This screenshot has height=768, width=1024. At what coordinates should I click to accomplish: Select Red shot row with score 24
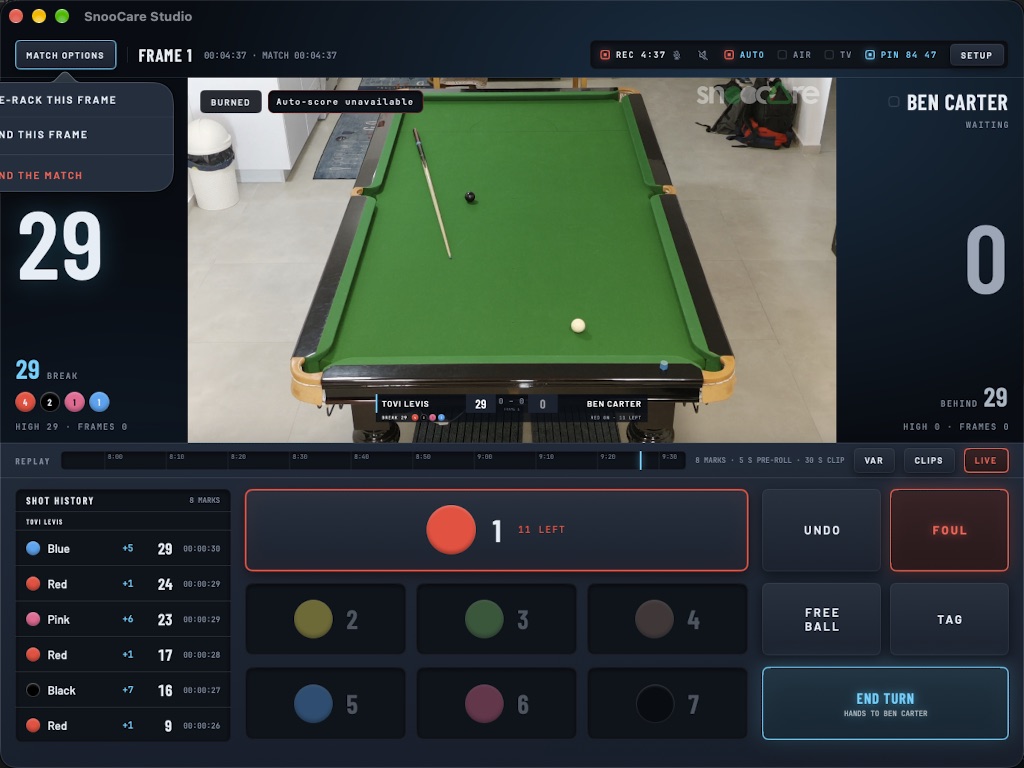coord(123,584)
